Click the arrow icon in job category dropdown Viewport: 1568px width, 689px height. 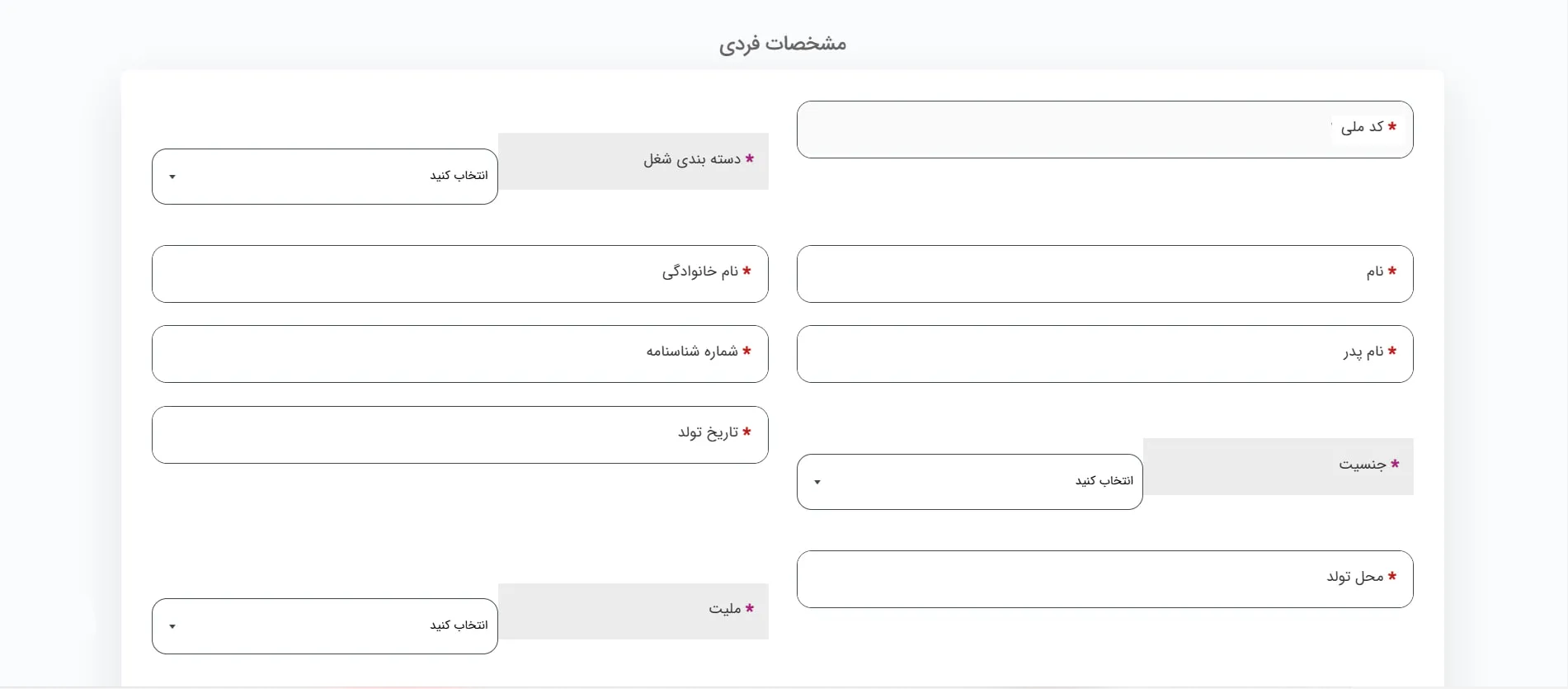172,177
